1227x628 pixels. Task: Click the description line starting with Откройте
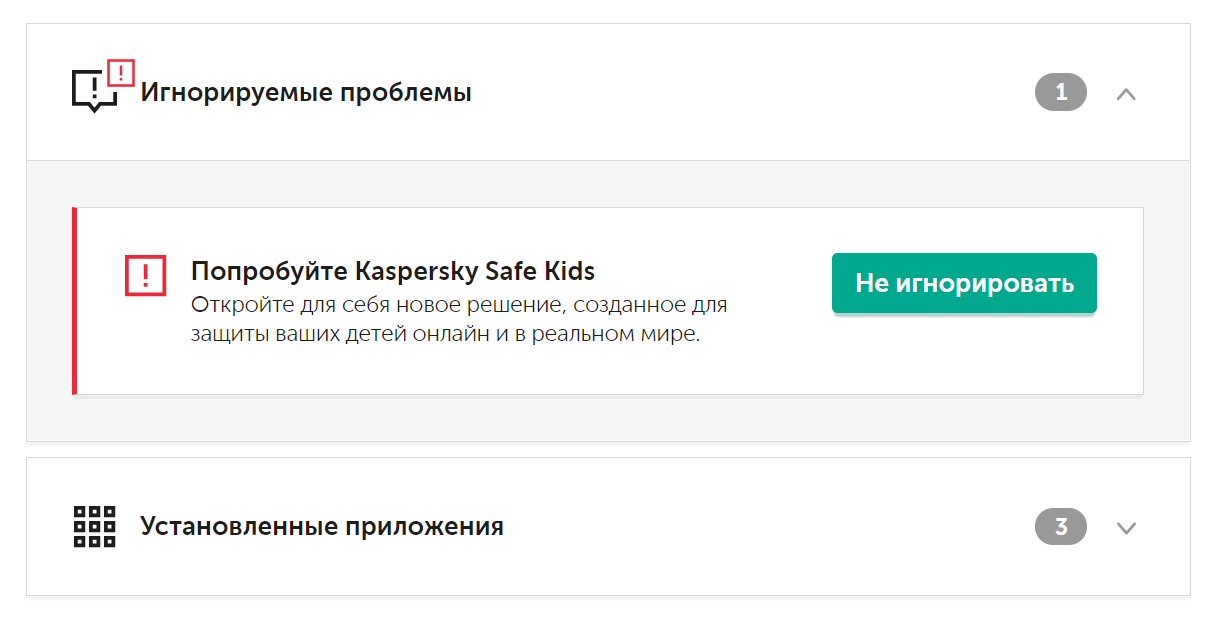[x=459, y=304]
